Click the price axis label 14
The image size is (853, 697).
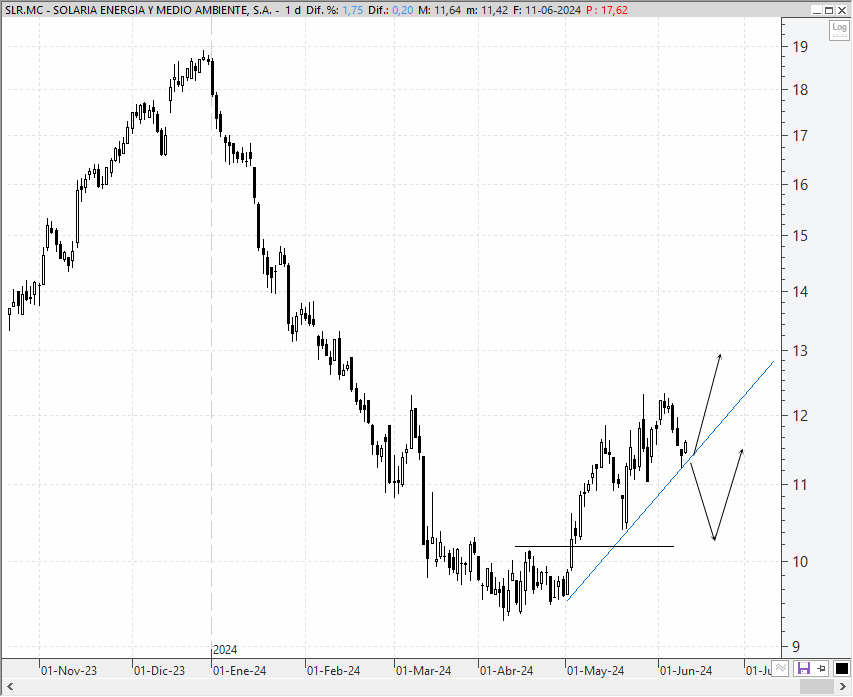tap(800, 292)
